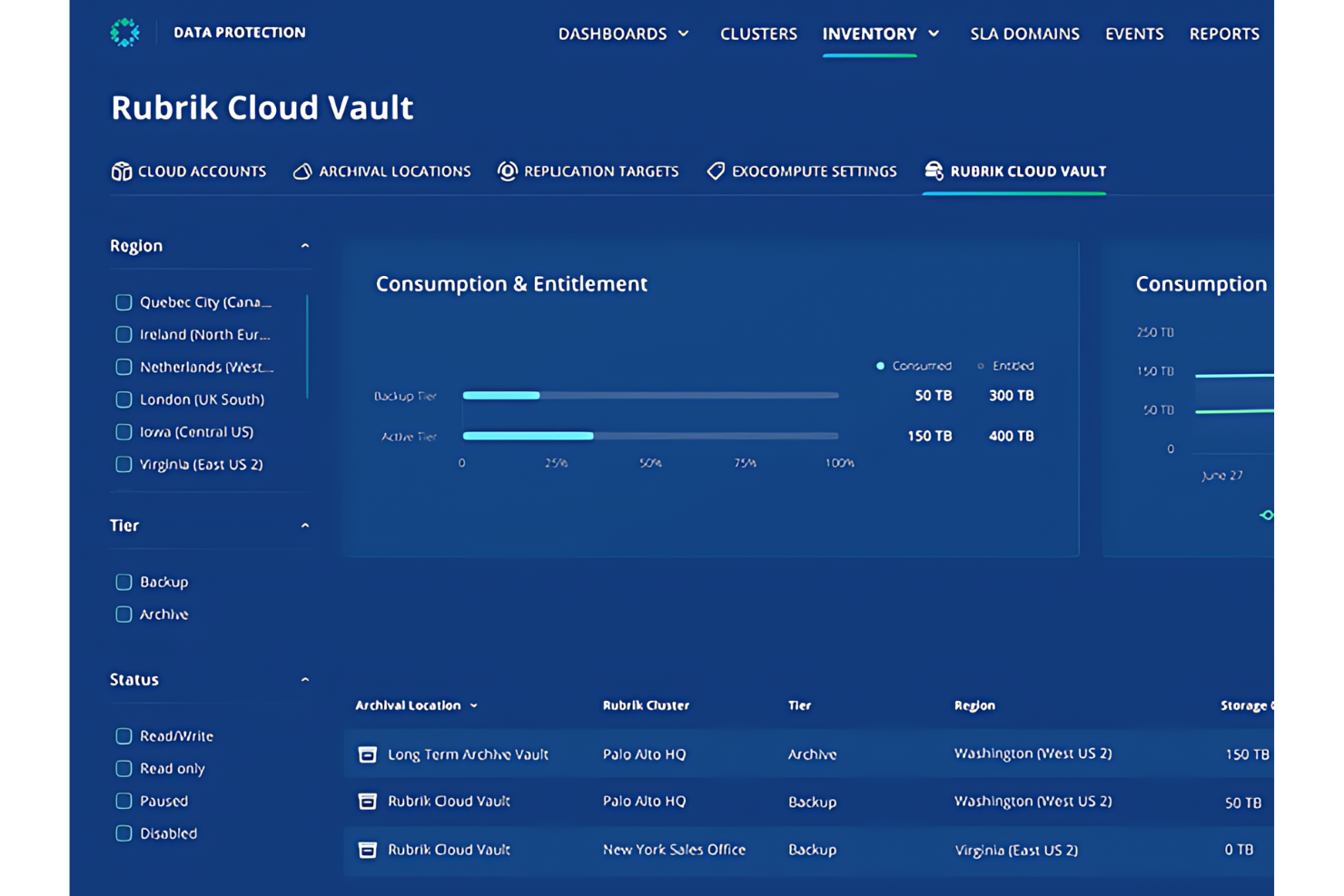The image size is (1344, 896).
Task: Switch to the Replication Targets tab
Action: (588, 171)
